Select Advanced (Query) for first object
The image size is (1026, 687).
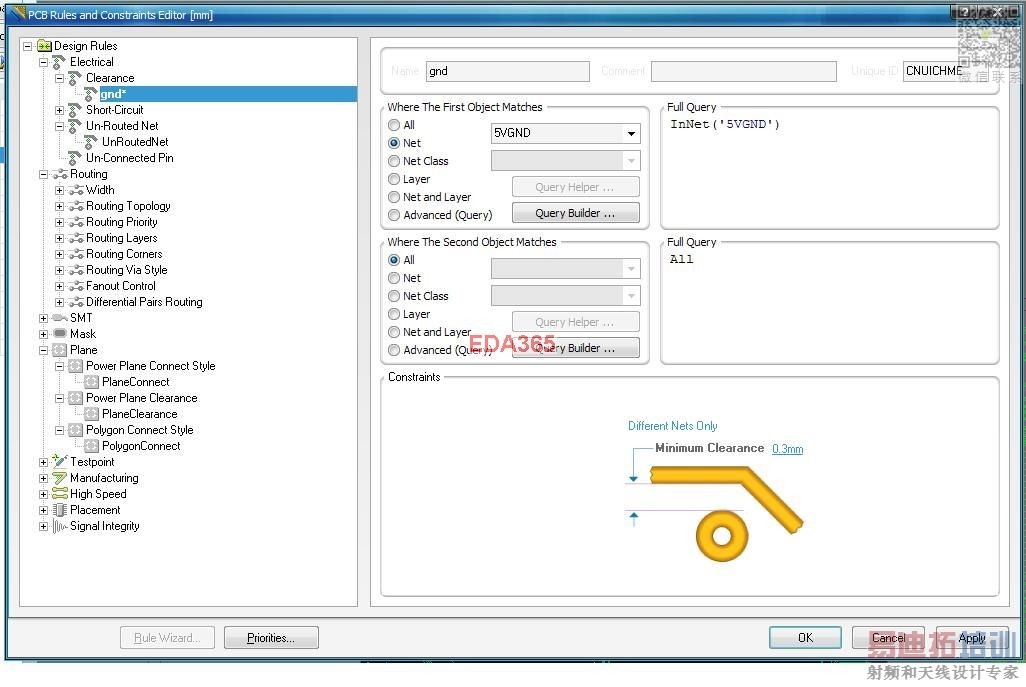click(x=394, y=215)
